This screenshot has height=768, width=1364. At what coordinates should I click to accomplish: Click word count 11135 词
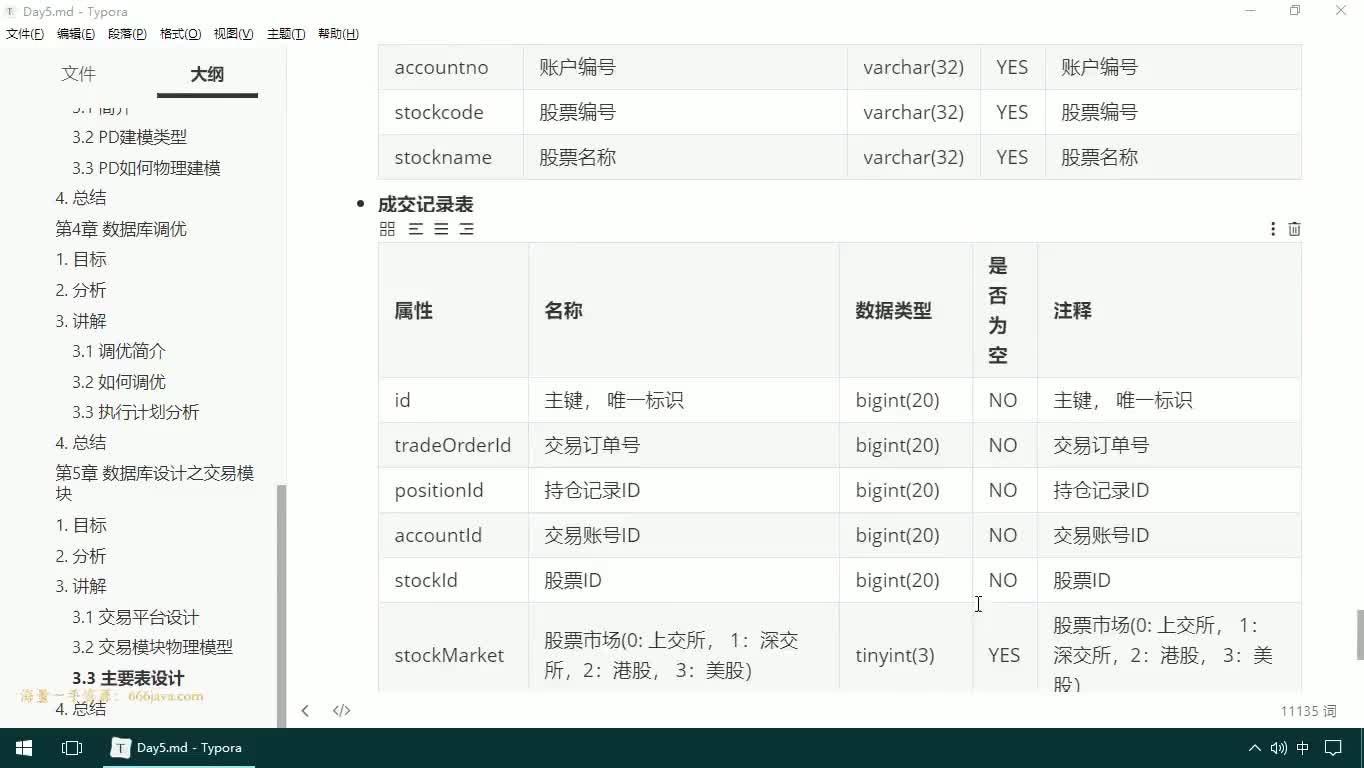pyautogui.click(x=1308, y=711)
